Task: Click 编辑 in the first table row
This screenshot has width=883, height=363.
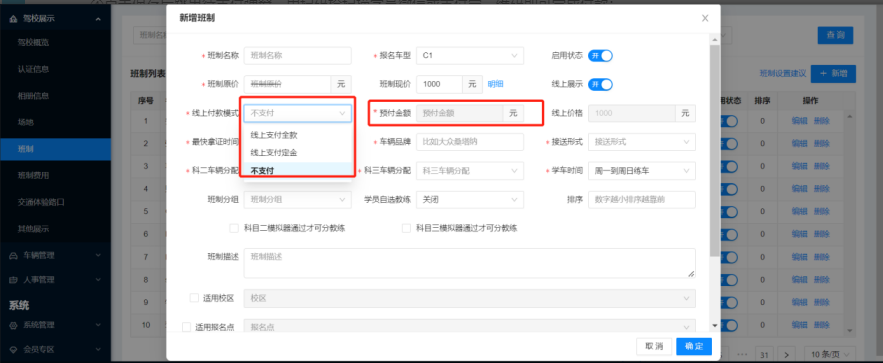Action: [x=799, y=120]
